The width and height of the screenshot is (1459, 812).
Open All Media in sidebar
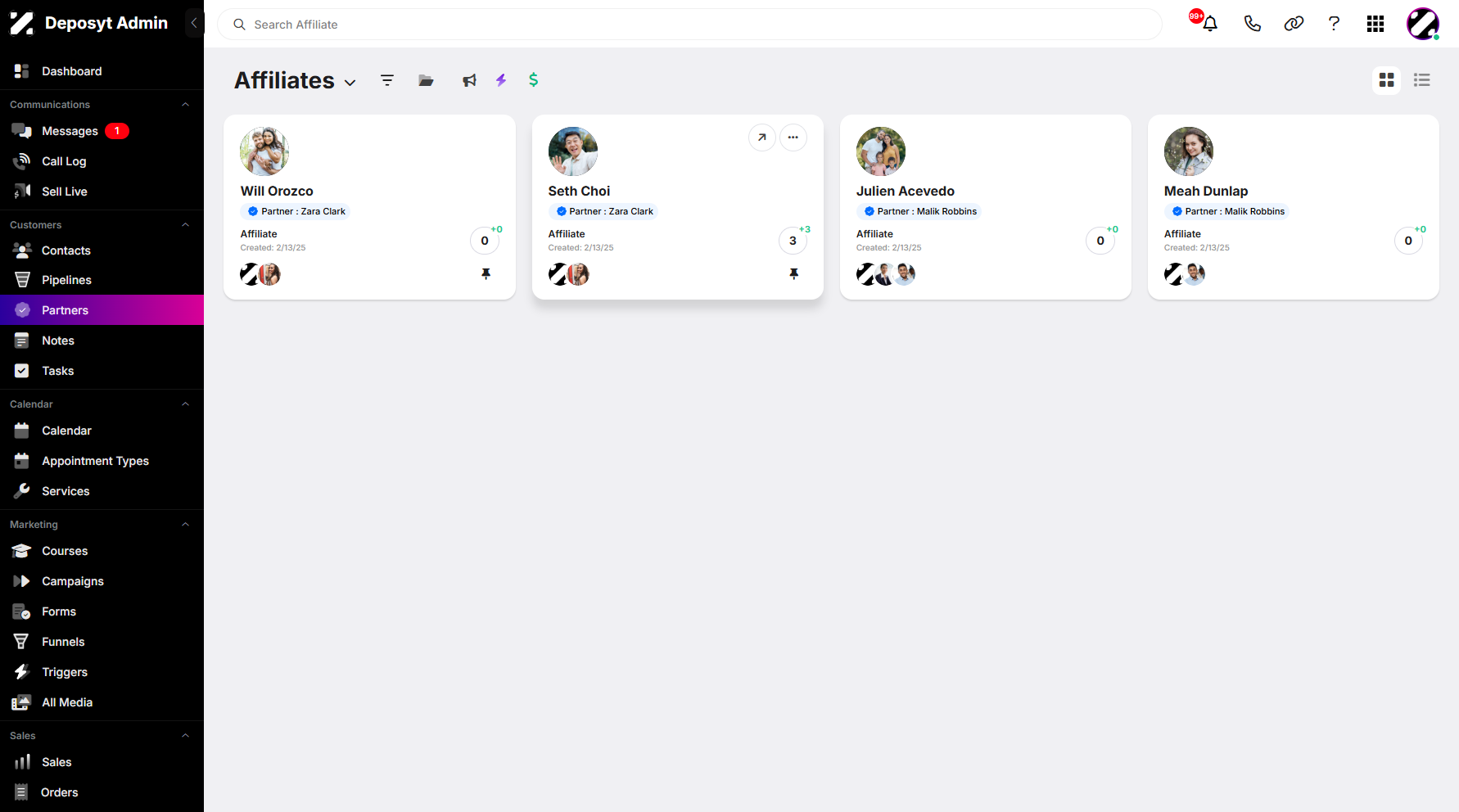[x=102, y=702]
